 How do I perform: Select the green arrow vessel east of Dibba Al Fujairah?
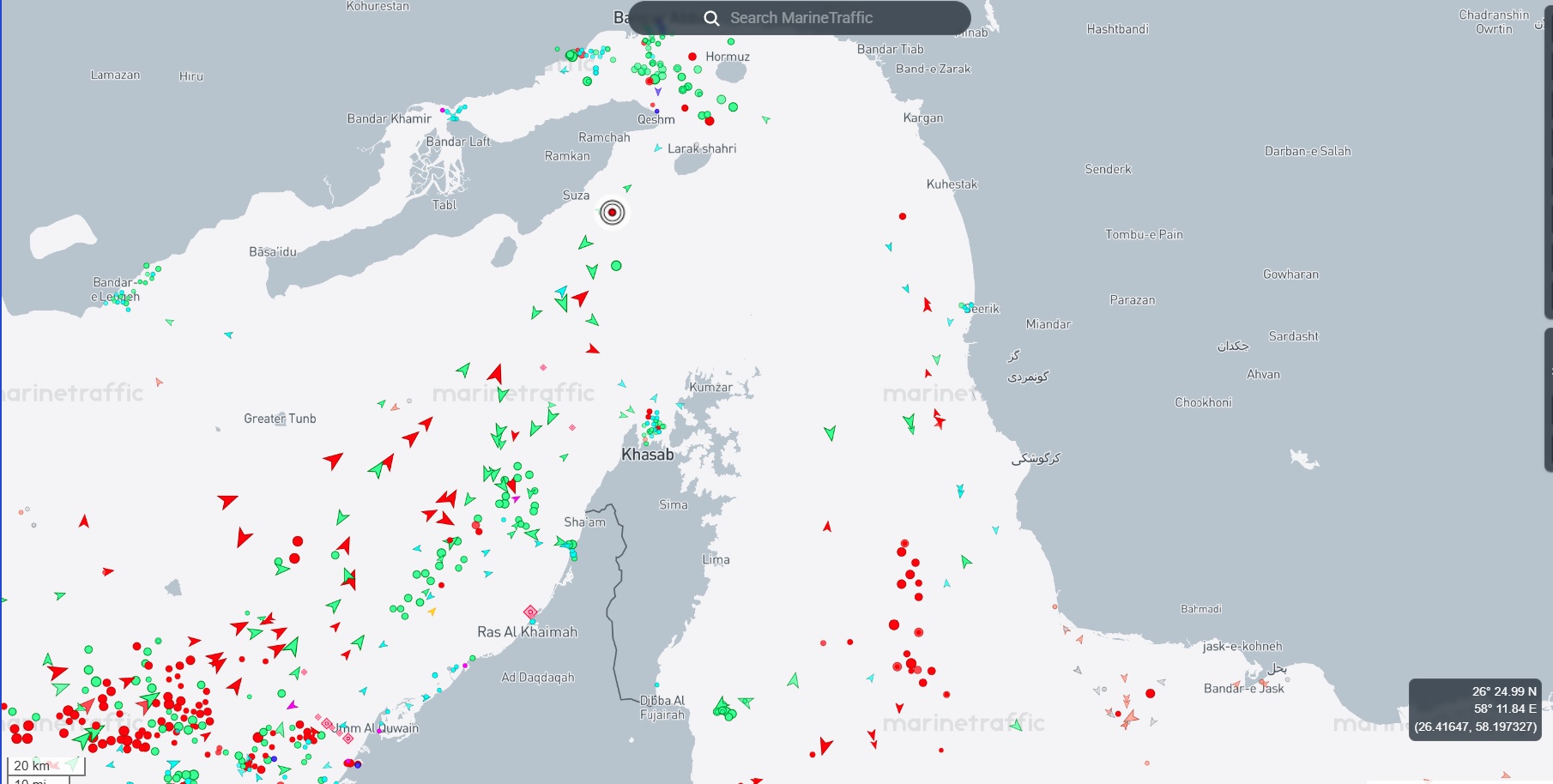pos(746,702)
